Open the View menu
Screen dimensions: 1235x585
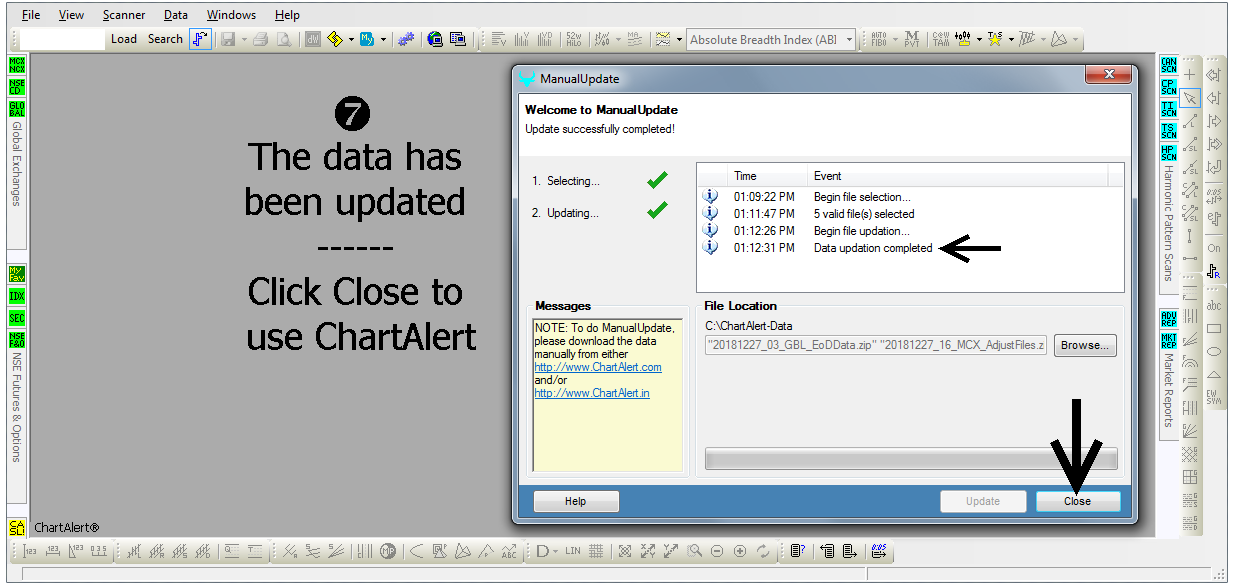pyautogui.click(x=71, y=15)
